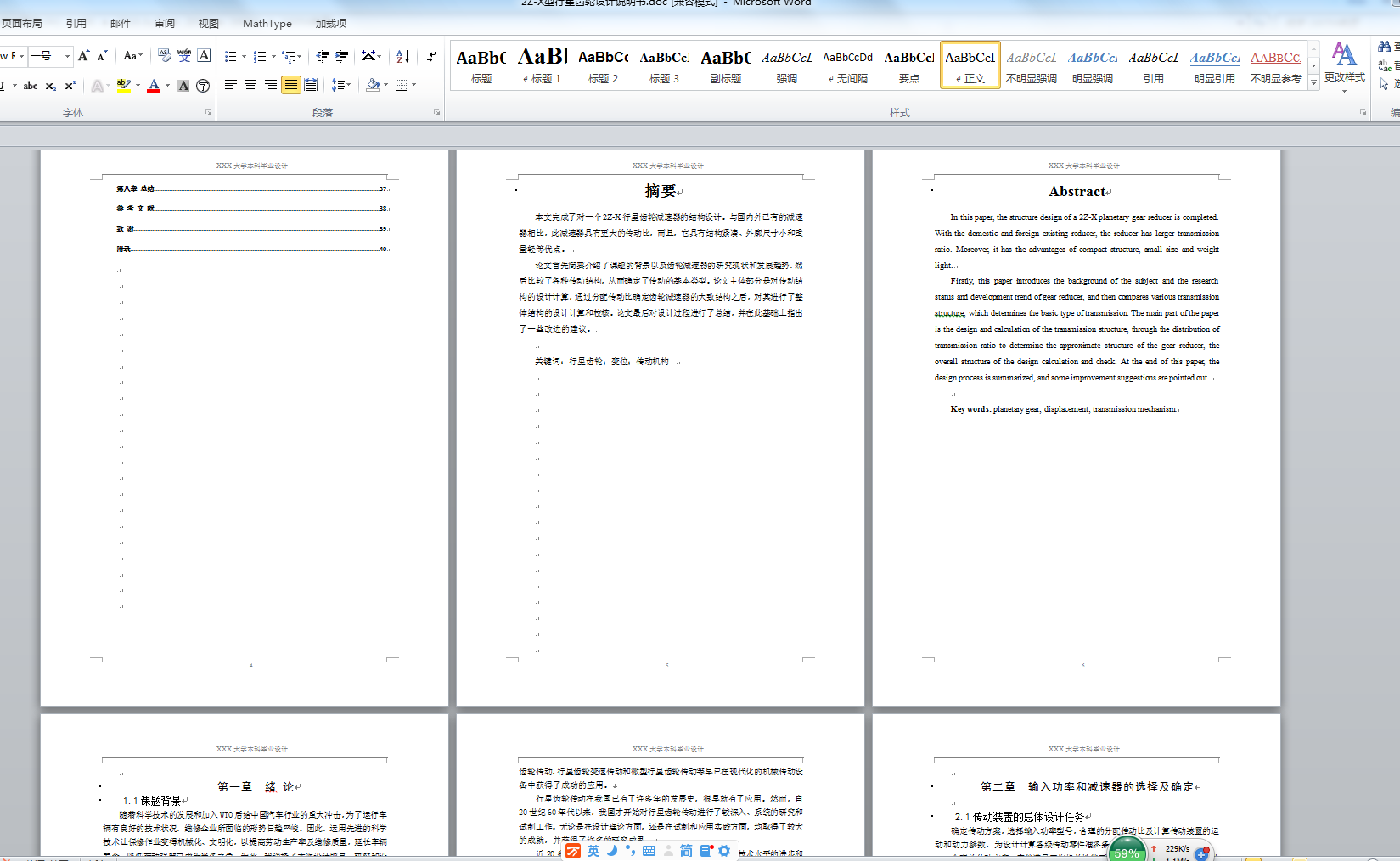Image resolution: width=1400 pixels, height=861 pixels.
Task: Apply Character Border to text
Action: pos(204,56)
